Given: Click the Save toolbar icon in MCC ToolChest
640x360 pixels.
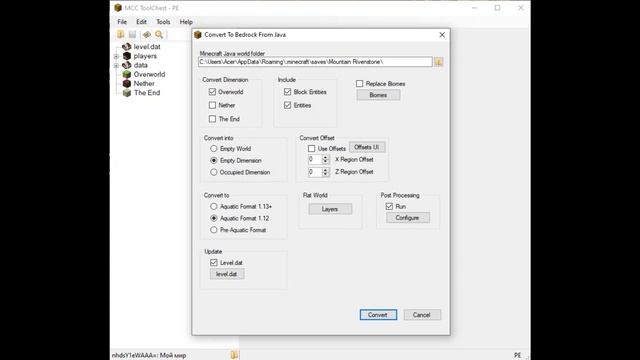Looking at the screenshot, I should (x=132, y=35).
